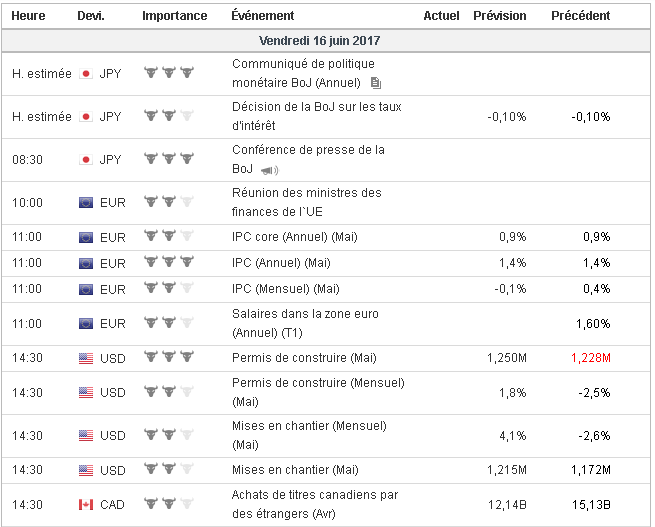The height and width of the screenshot is (527, 655).
Task: Click the EU flag in the 10:00 row
Action: (x=86, y=203)
